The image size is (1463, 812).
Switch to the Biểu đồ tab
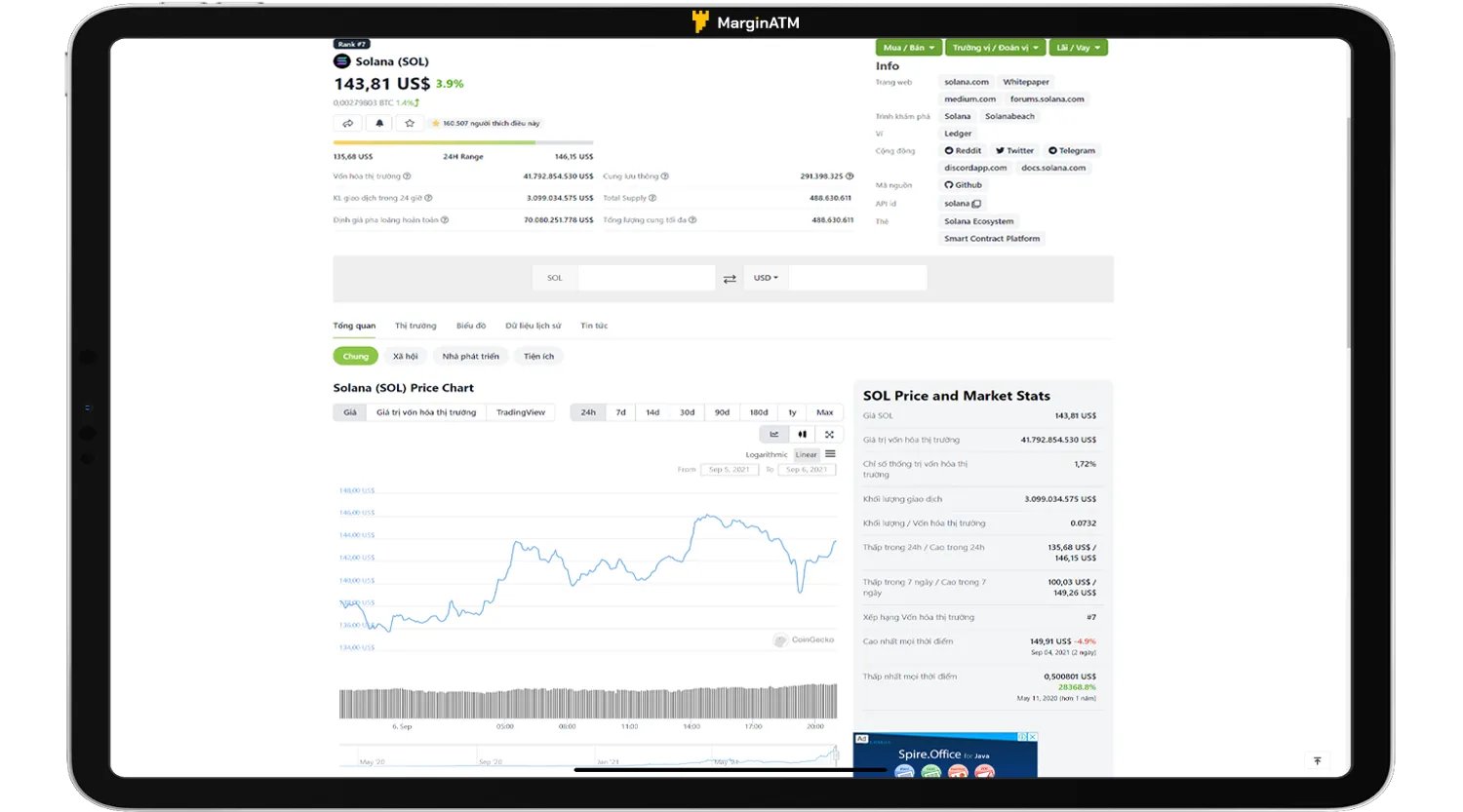[471, 326]
